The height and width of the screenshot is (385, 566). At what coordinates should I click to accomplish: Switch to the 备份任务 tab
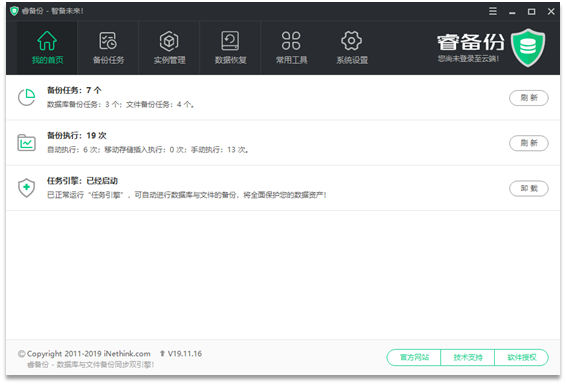click(108, 48)
